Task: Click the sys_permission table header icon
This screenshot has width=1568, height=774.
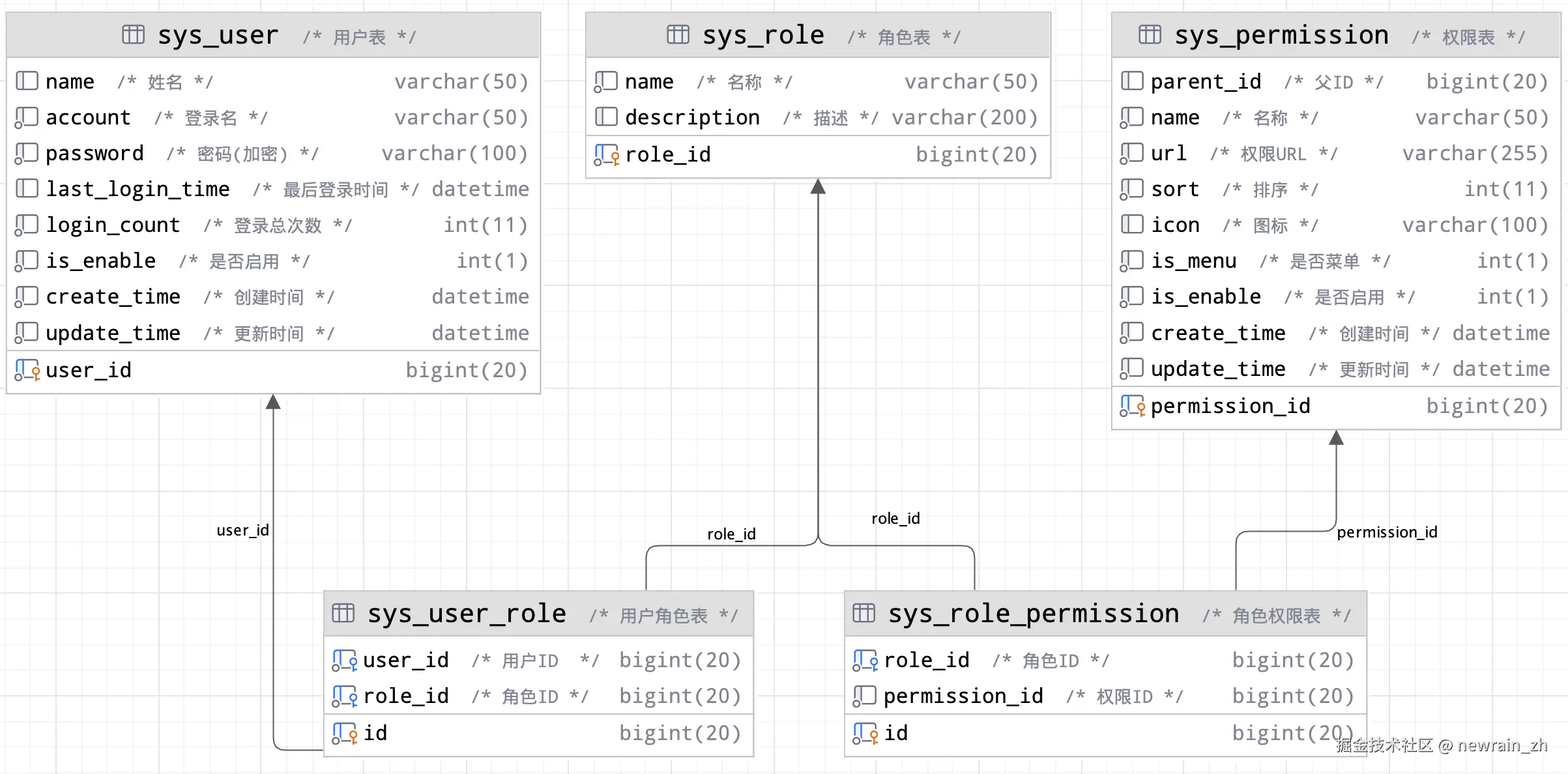Action: tap(1150, 35)
